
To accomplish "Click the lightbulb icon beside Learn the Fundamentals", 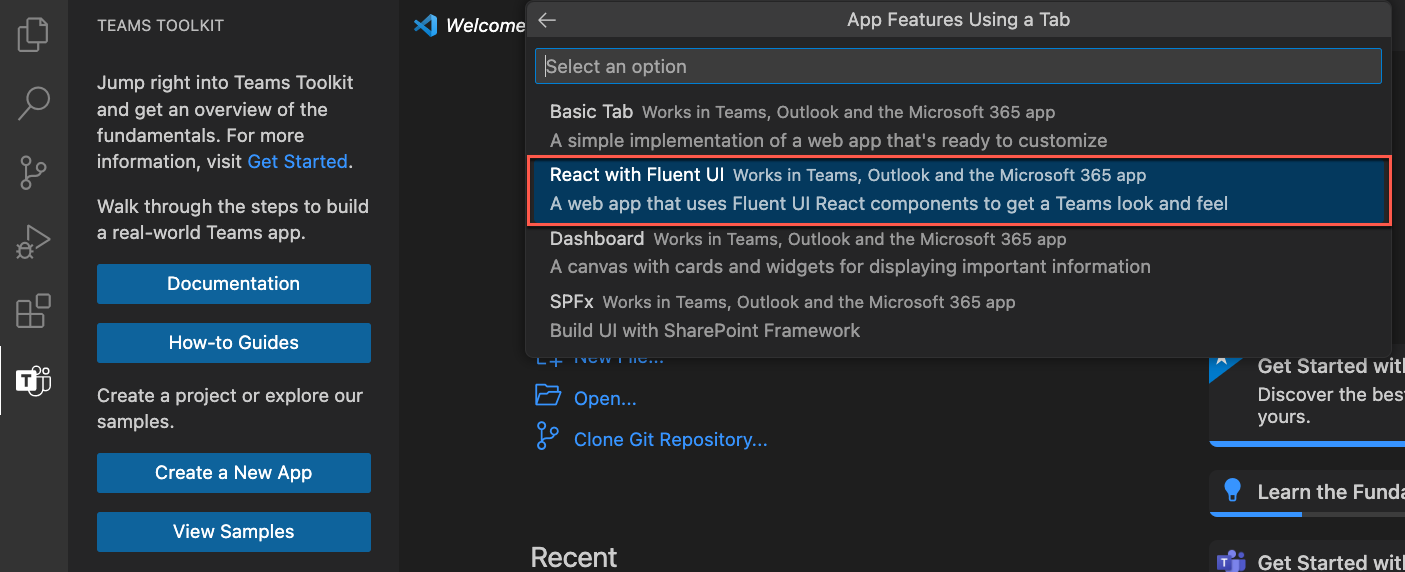I will (1232, 490).
